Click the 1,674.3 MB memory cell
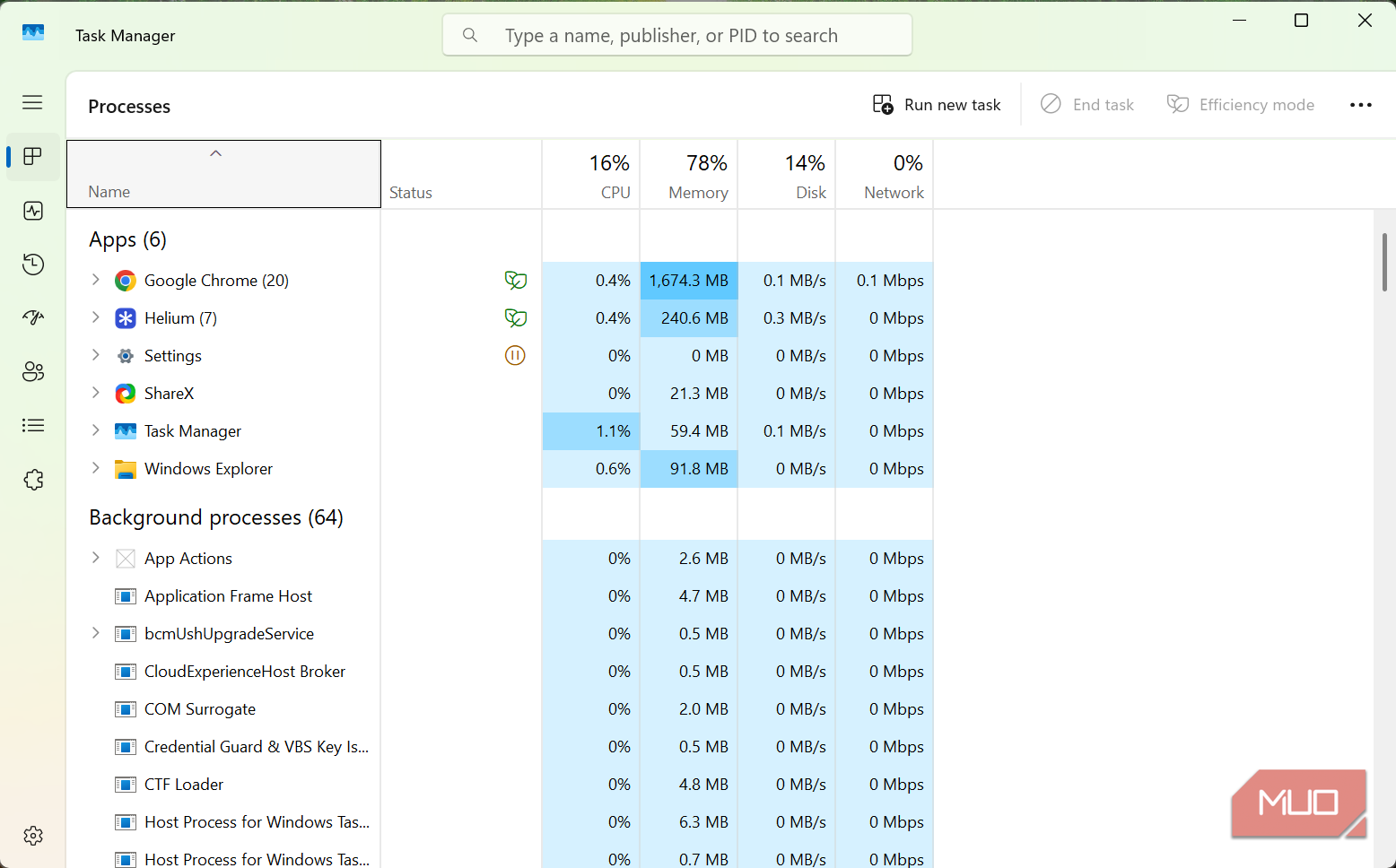The width and height of the screenshot is (1396, 868). coord(689,281)
